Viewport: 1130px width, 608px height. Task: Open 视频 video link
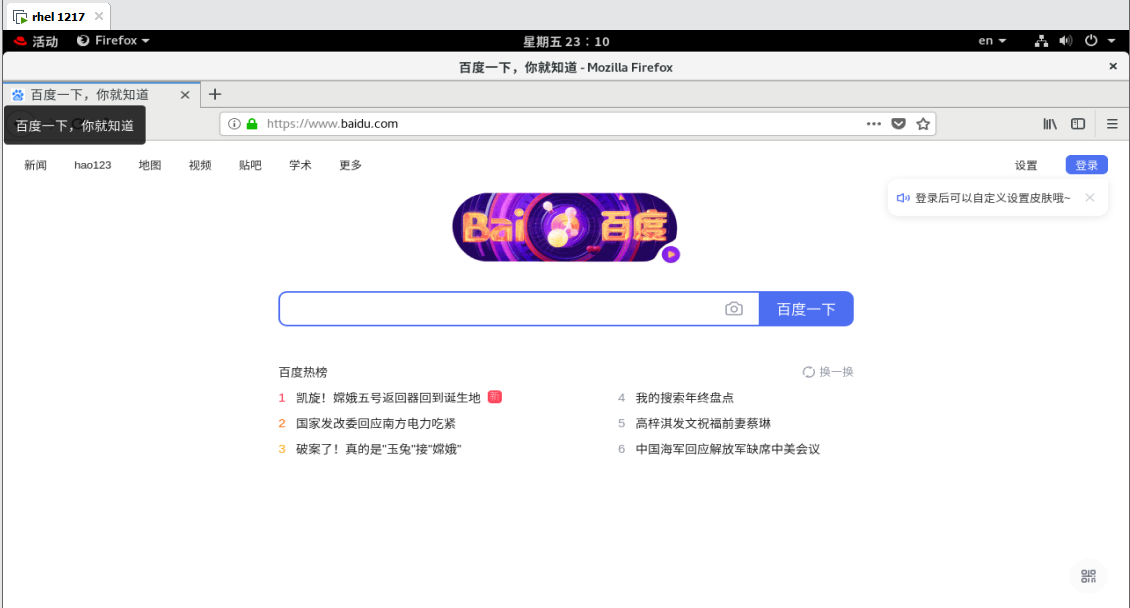coord(200,165)
